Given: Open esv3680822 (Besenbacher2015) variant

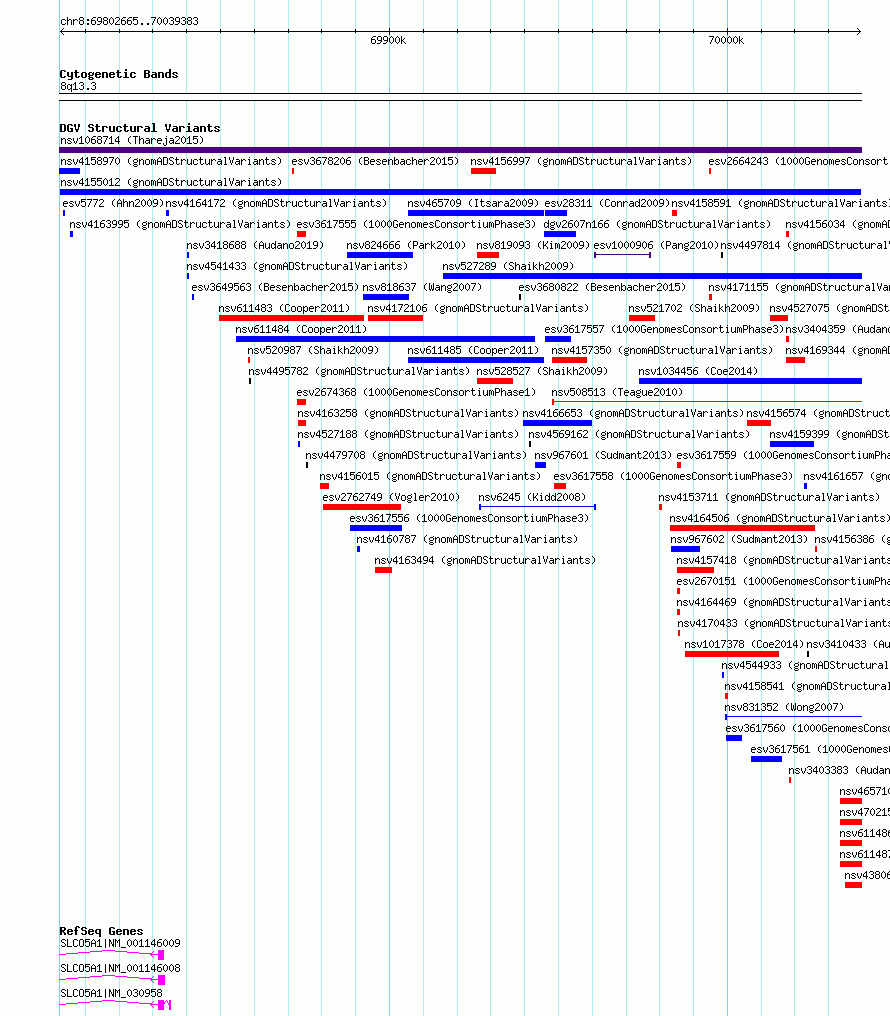Looking at the screenshot, I should [602, 288].
